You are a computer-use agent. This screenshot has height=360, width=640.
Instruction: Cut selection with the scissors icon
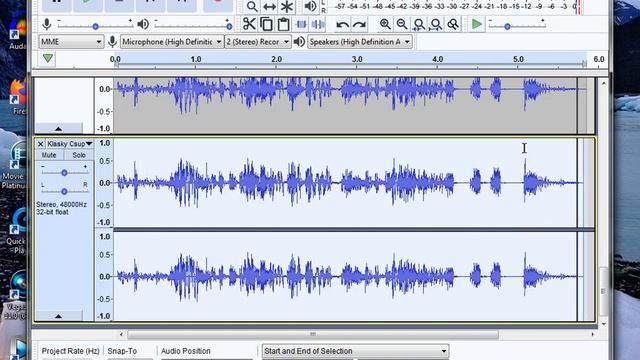click(249, 24)
